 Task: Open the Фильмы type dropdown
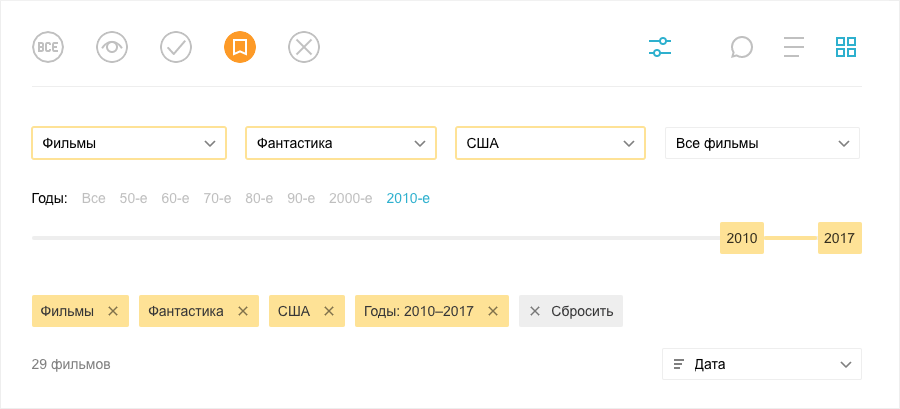pyautogui.click(x=129, y=143)
